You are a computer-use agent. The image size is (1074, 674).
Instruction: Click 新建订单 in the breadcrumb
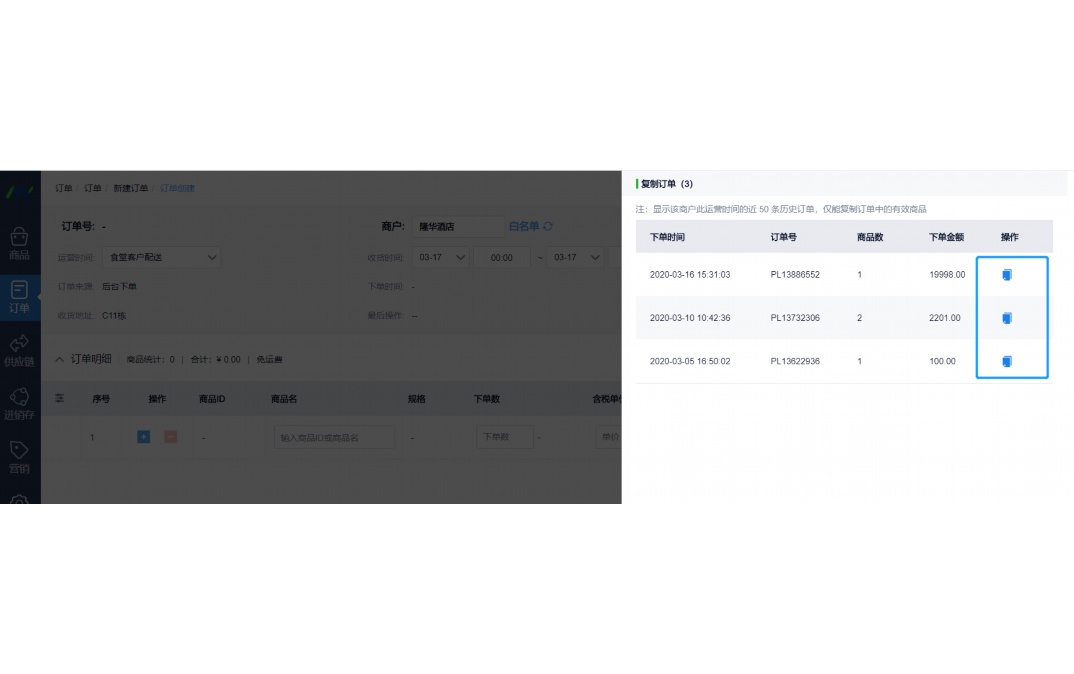tap(130, 188)
